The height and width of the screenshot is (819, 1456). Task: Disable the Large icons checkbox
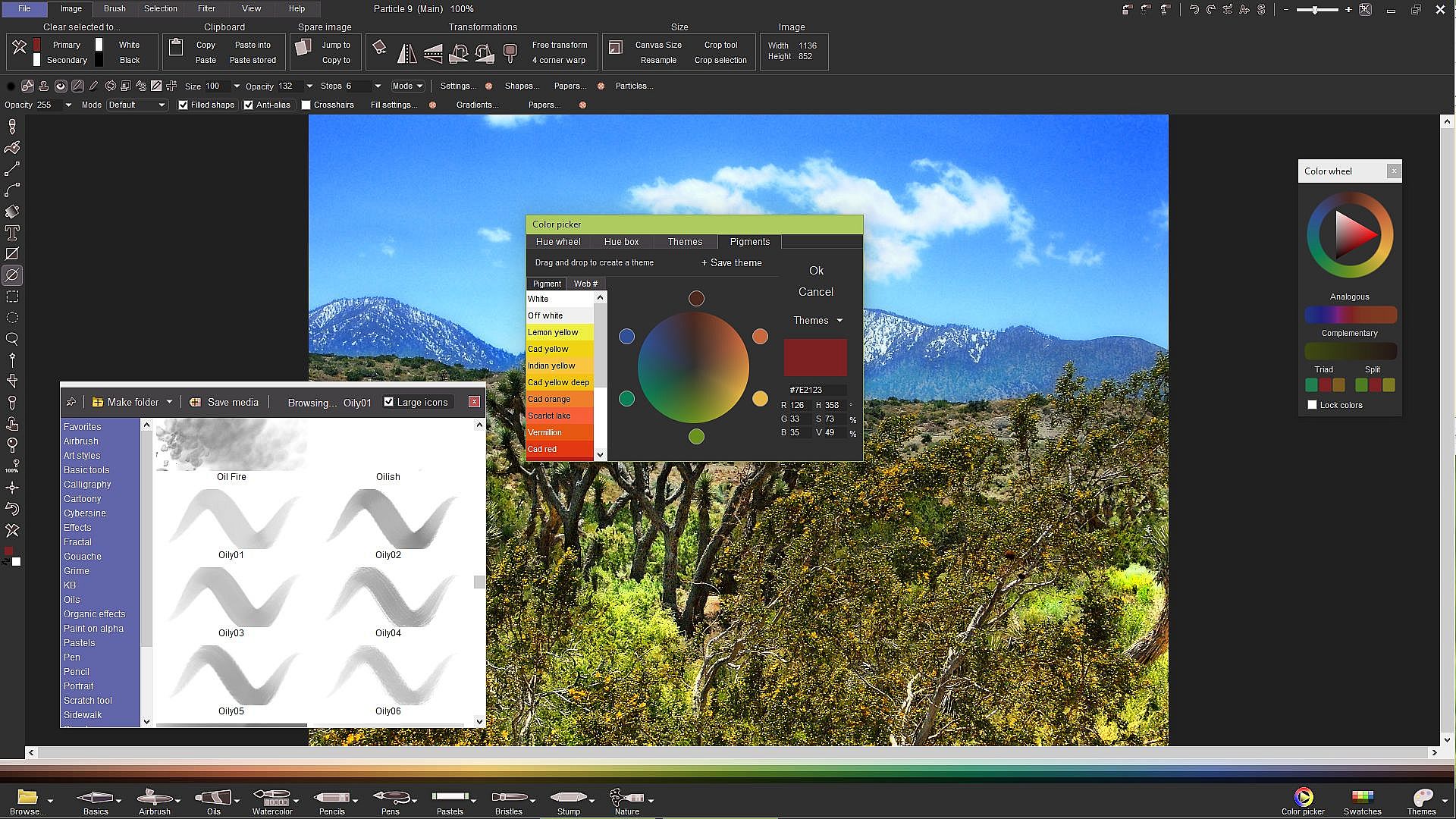coord(389,402)
